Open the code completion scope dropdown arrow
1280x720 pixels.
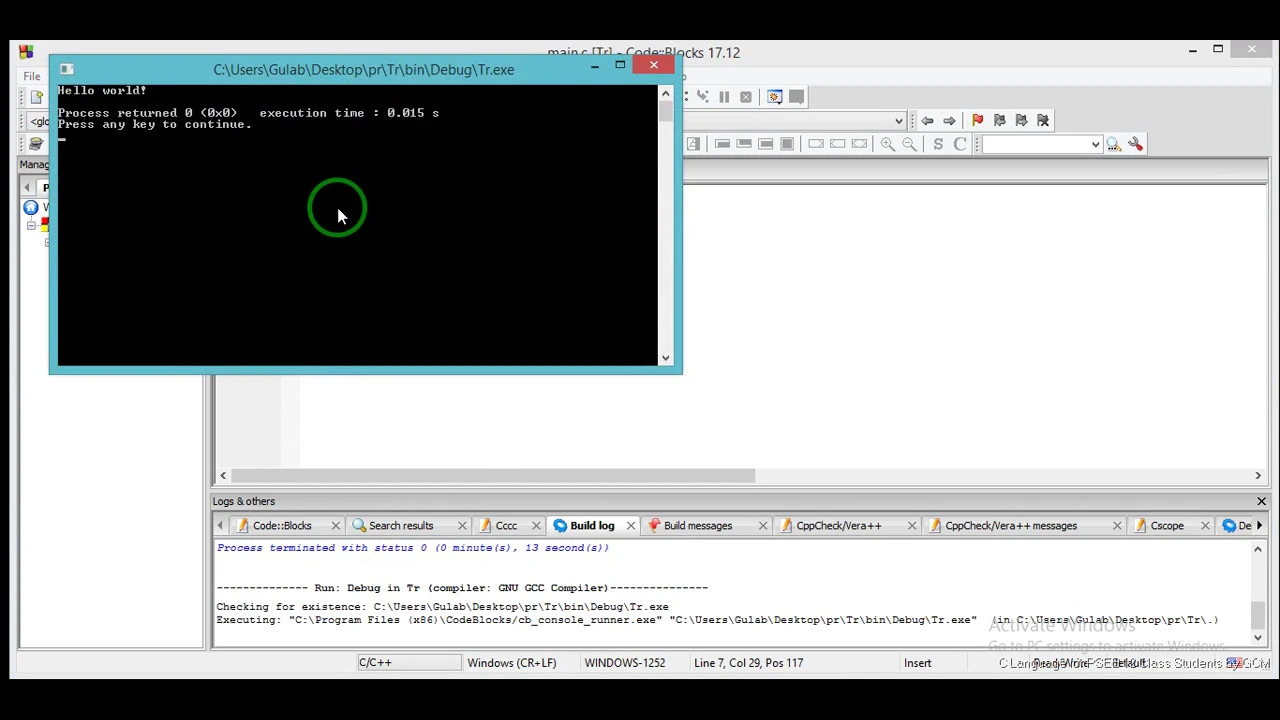898,121
